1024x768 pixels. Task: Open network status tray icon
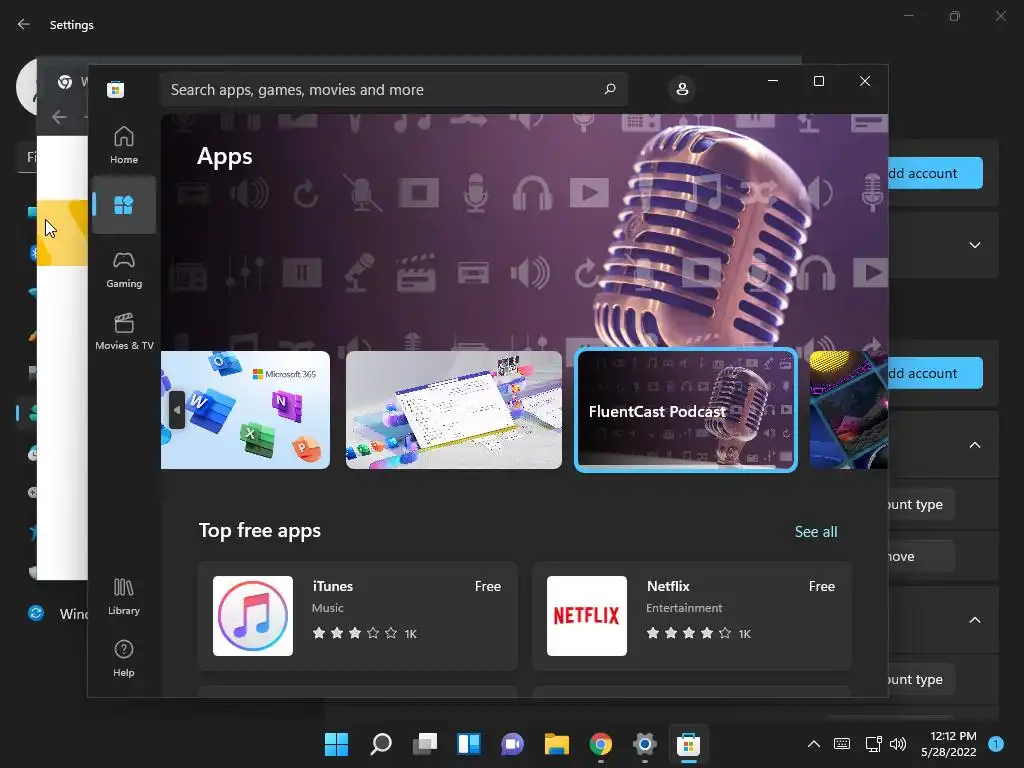[873, 743]
